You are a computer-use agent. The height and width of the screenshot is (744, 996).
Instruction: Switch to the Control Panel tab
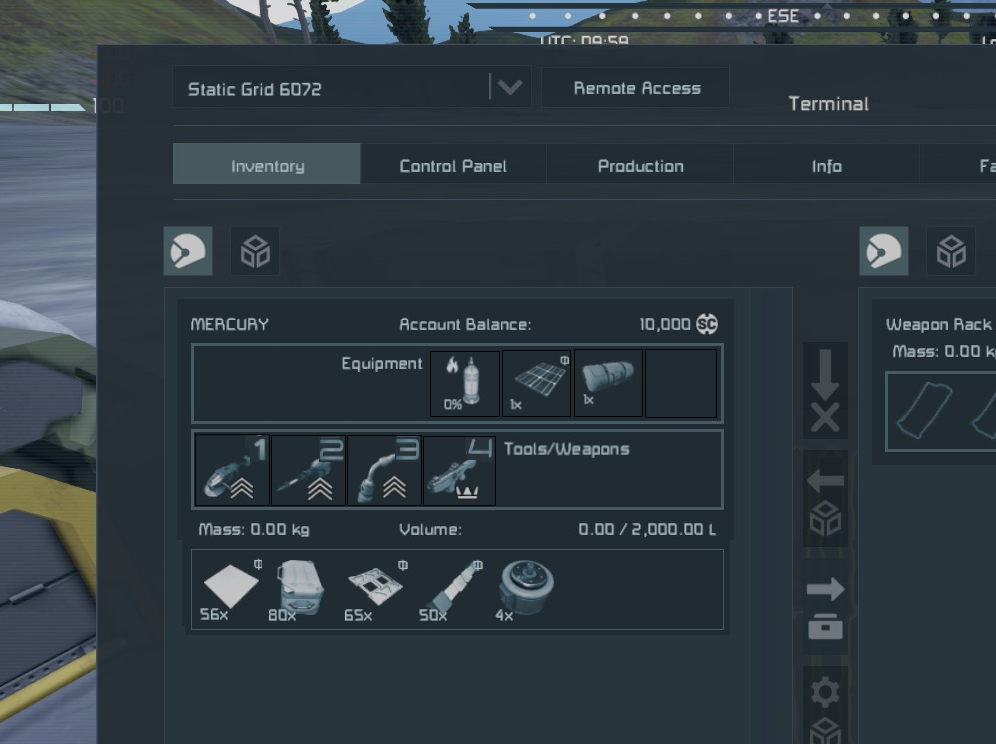[x=453, y=166]
